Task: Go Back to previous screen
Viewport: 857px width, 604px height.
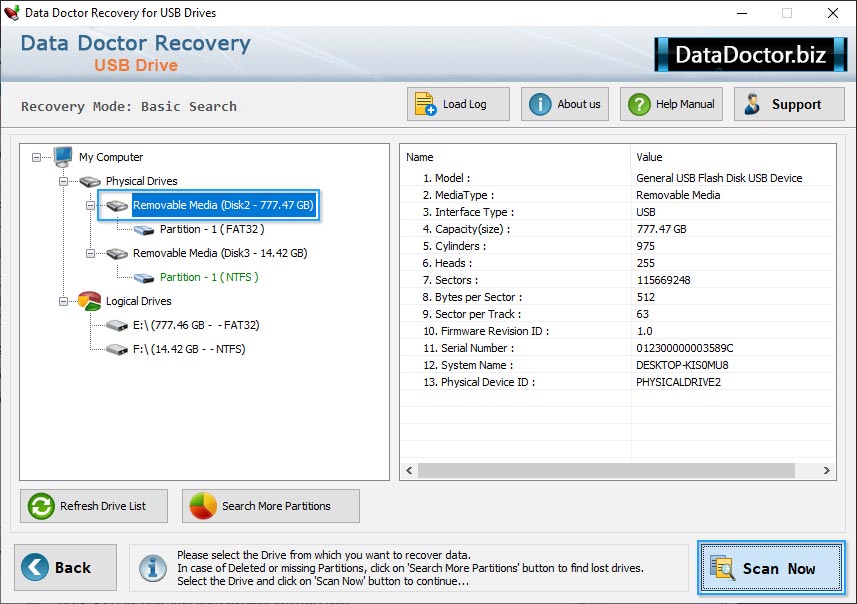Action: (66, 567)
